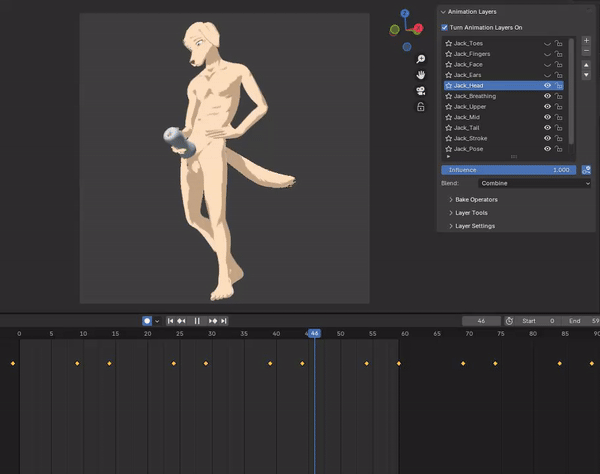Click the green Y axis gizmo ball
The image size is (600, 474).
[395, 29]
